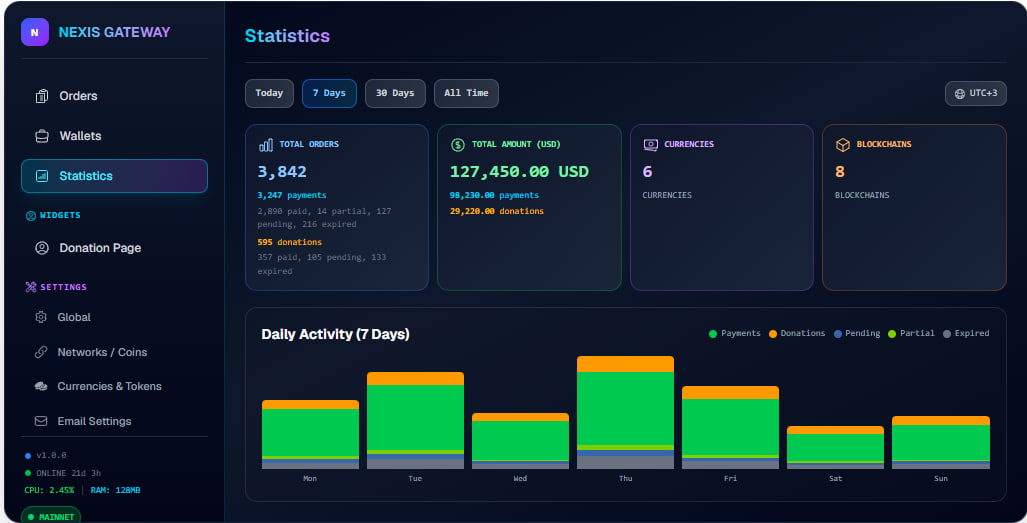Viewport: 1027px width, 523px height.
Task: Click the MAINNET status badge
Action: (51, 516)
